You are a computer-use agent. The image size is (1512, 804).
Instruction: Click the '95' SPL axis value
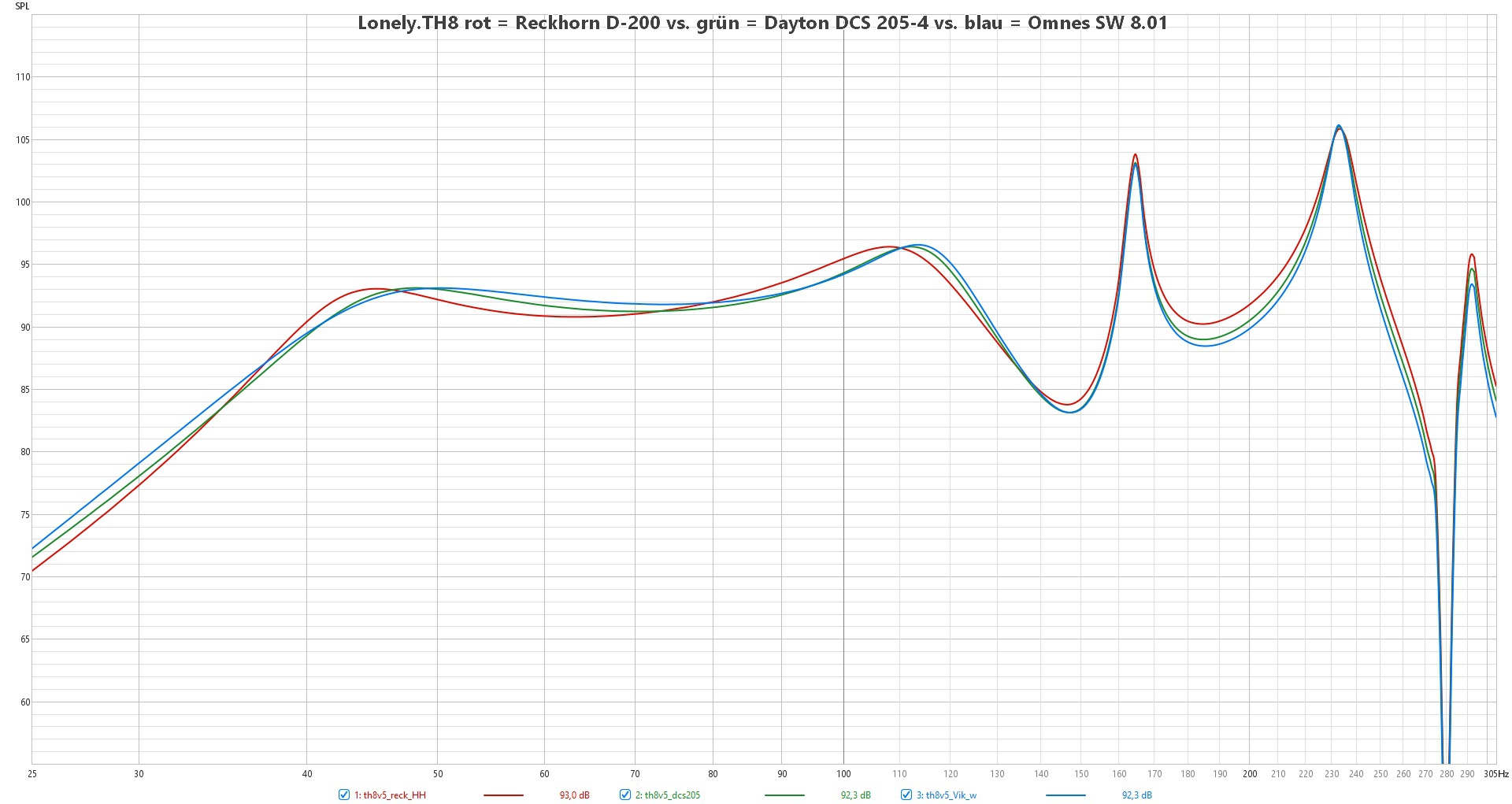point(25,265)
